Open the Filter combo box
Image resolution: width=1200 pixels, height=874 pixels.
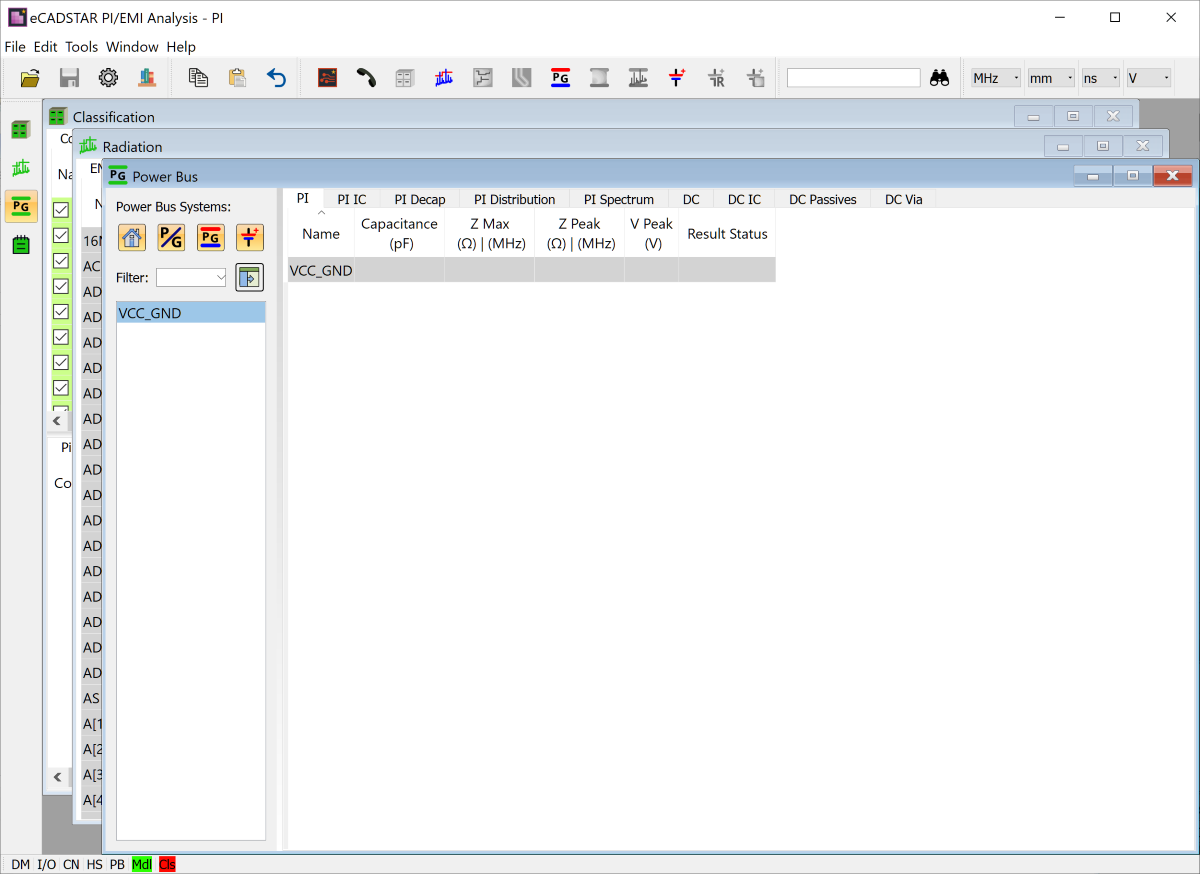coord(191,278)
